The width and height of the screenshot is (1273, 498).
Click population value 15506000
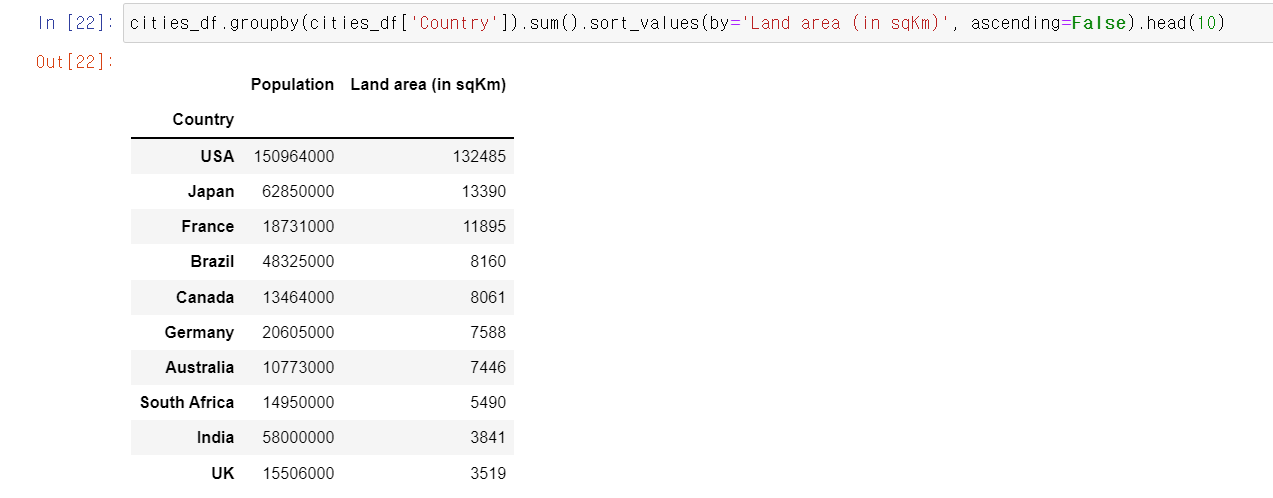[x=298, y=473]
